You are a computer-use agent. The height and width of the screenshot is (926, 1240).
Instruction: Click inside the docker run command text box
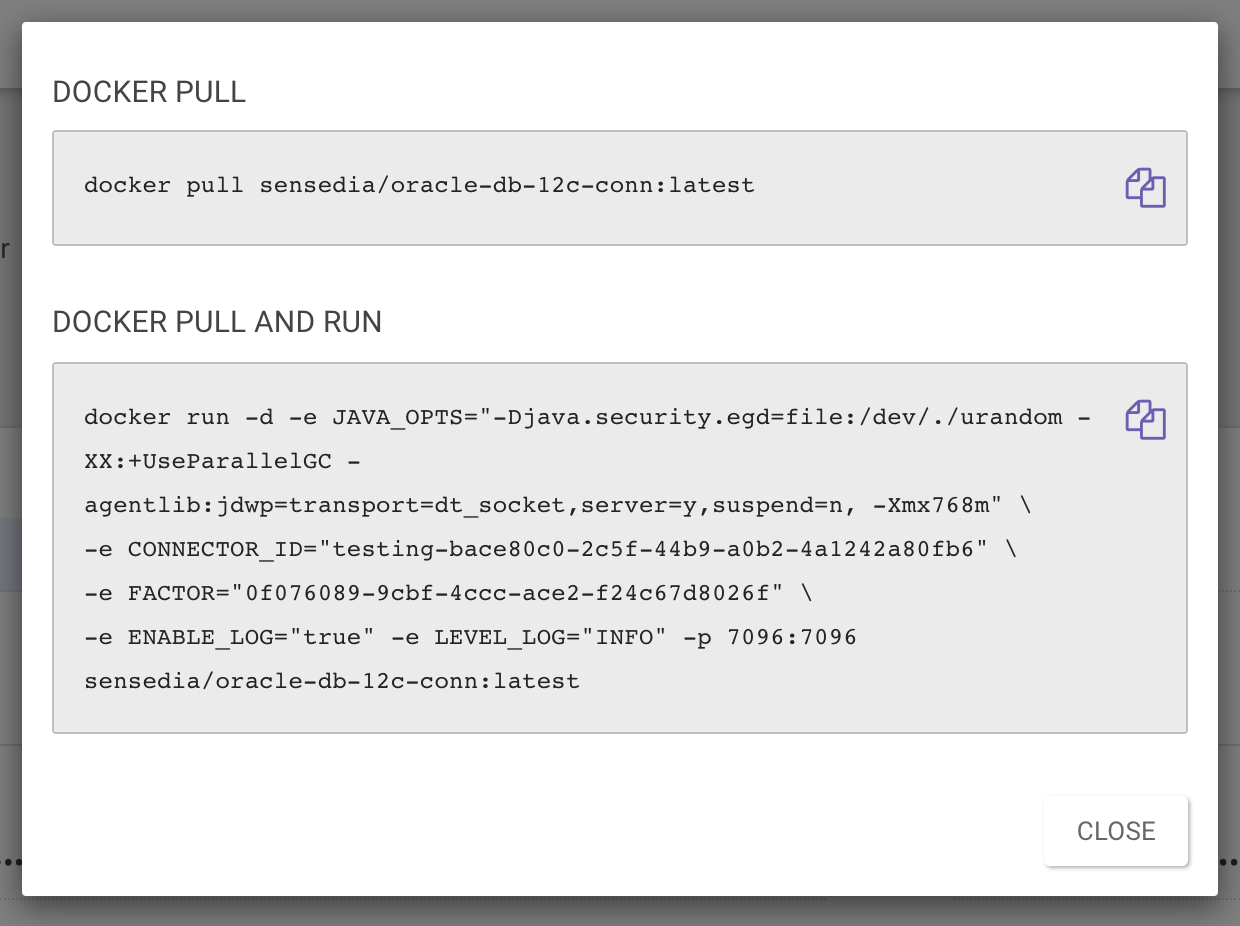click(x=500, y=548)
